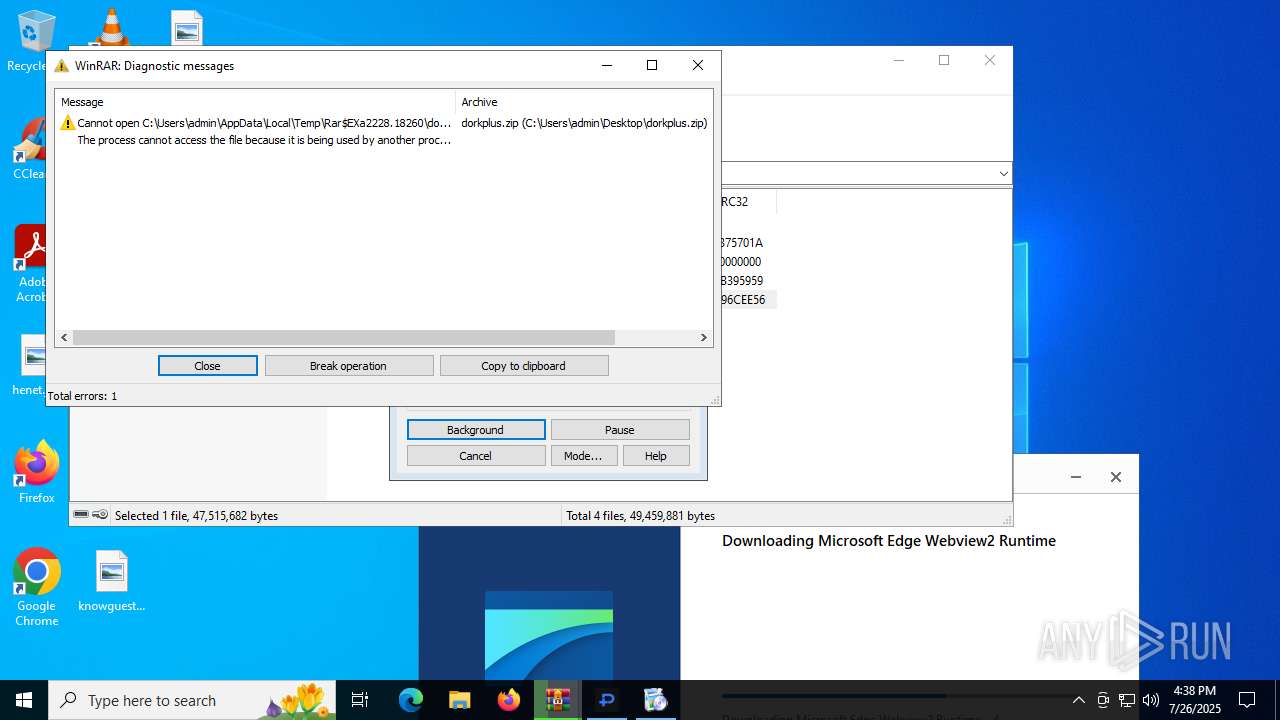Open the CCleaner desktop shortcut
1280x720 pixels.
(x=28, y=150)
